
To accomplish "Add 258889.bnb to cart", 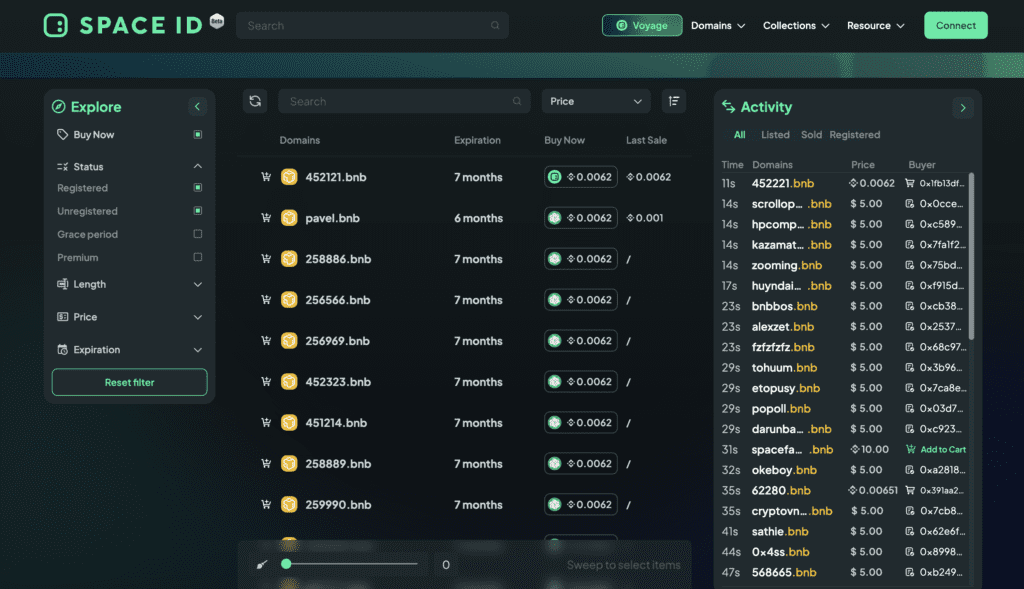I will [266, 464].
